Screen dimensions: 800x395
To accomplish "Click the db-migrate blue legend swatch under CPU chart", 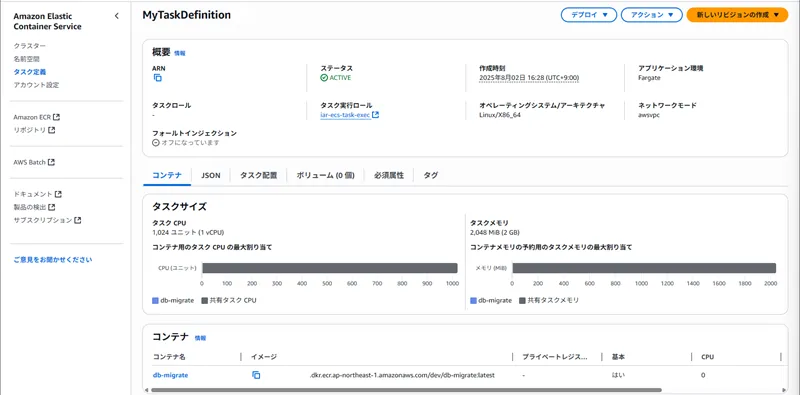I will tap(156, 301).
